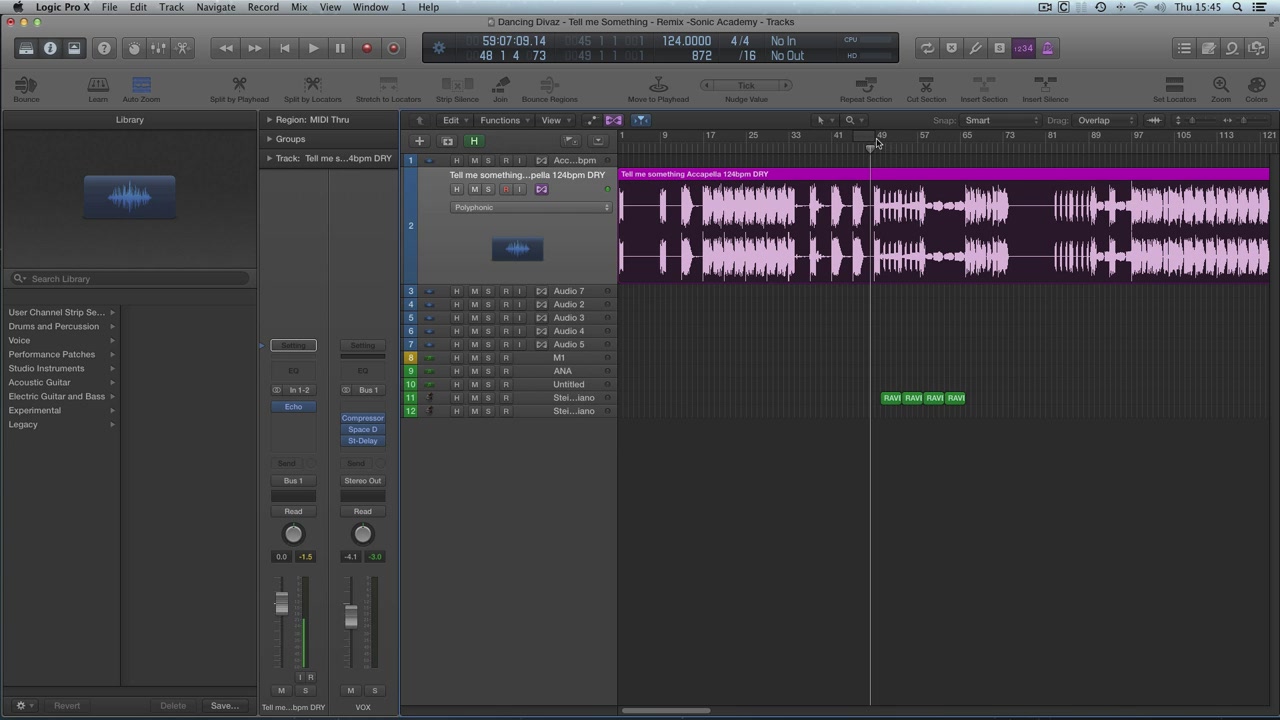Open the Mix menu

299,7
